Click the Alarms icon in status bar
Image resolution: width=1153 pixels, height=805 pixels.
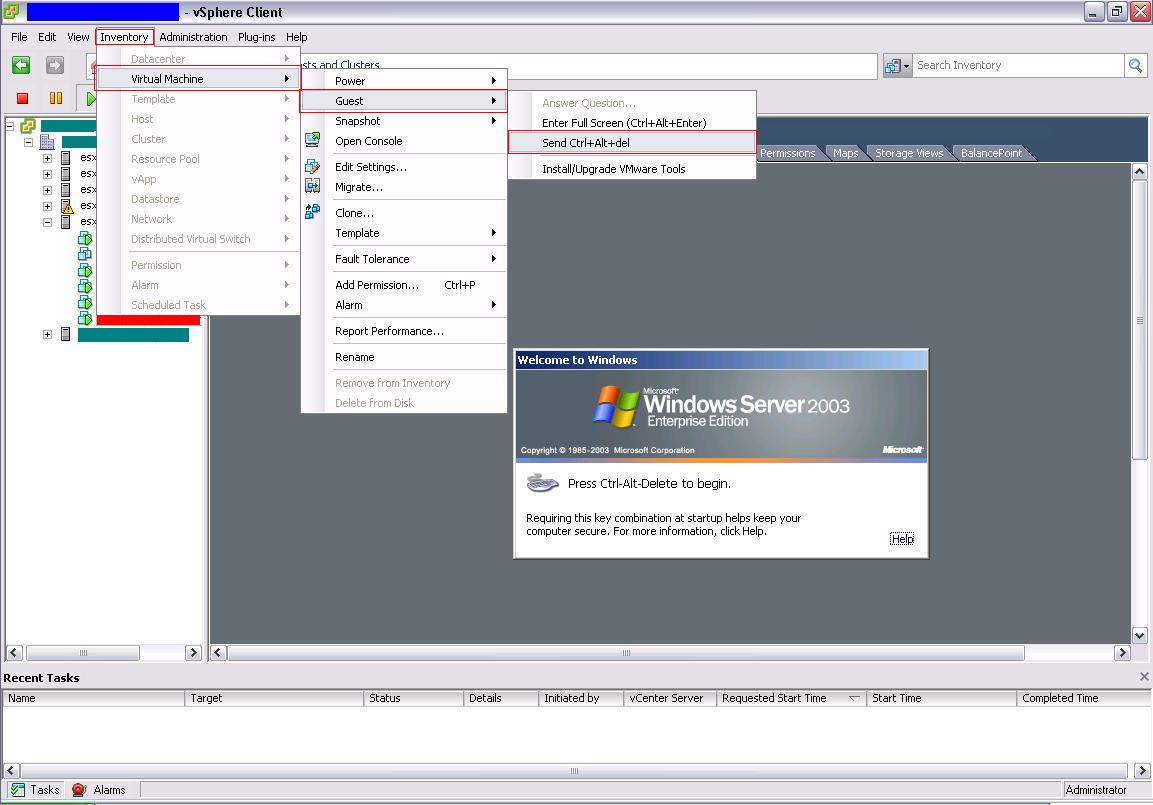click(79, 790)
